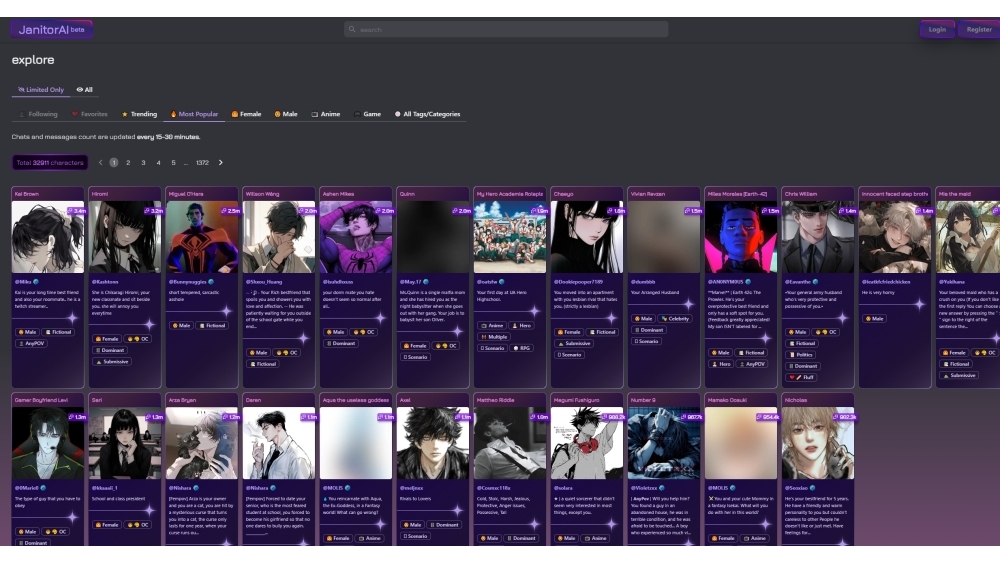The height and width of the screenshot is (563, 1000).
Task: Click the search magnifier icon
Action: click(352, 30)
